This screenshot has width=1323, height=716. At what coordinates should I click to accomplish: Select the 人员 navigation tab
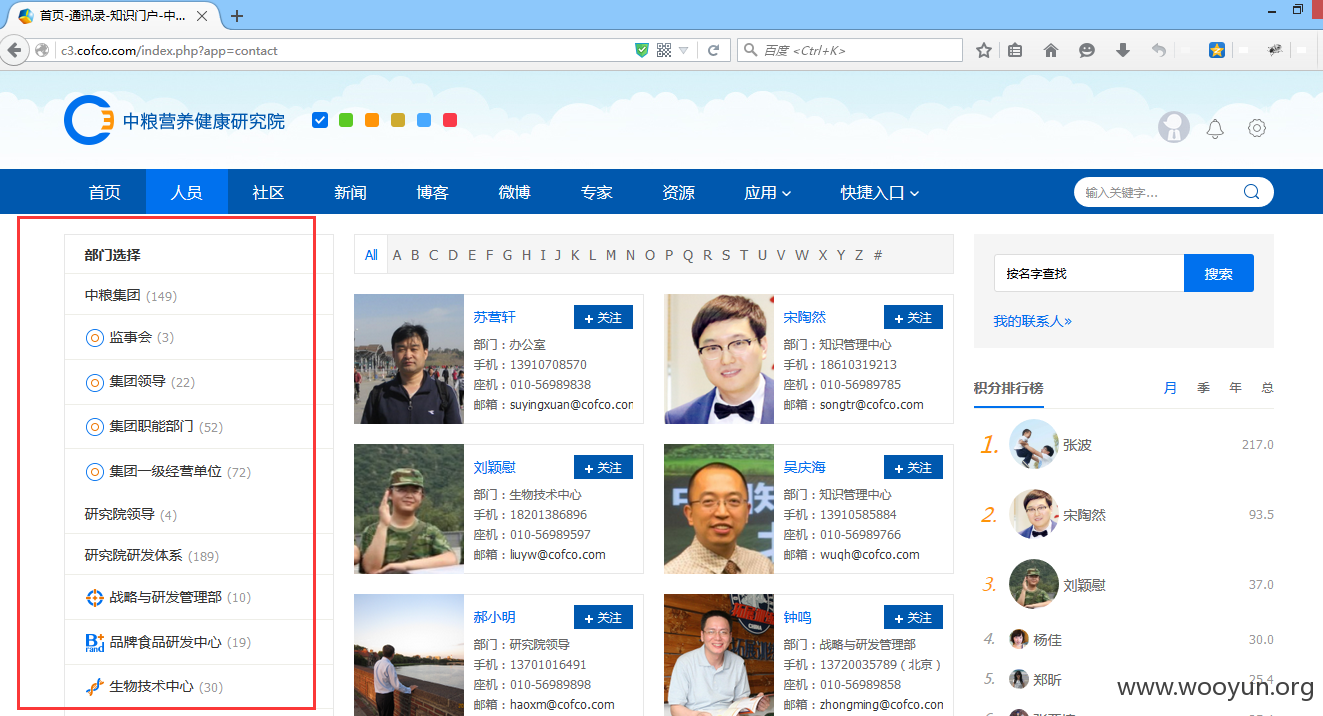(x=187, y=192)
